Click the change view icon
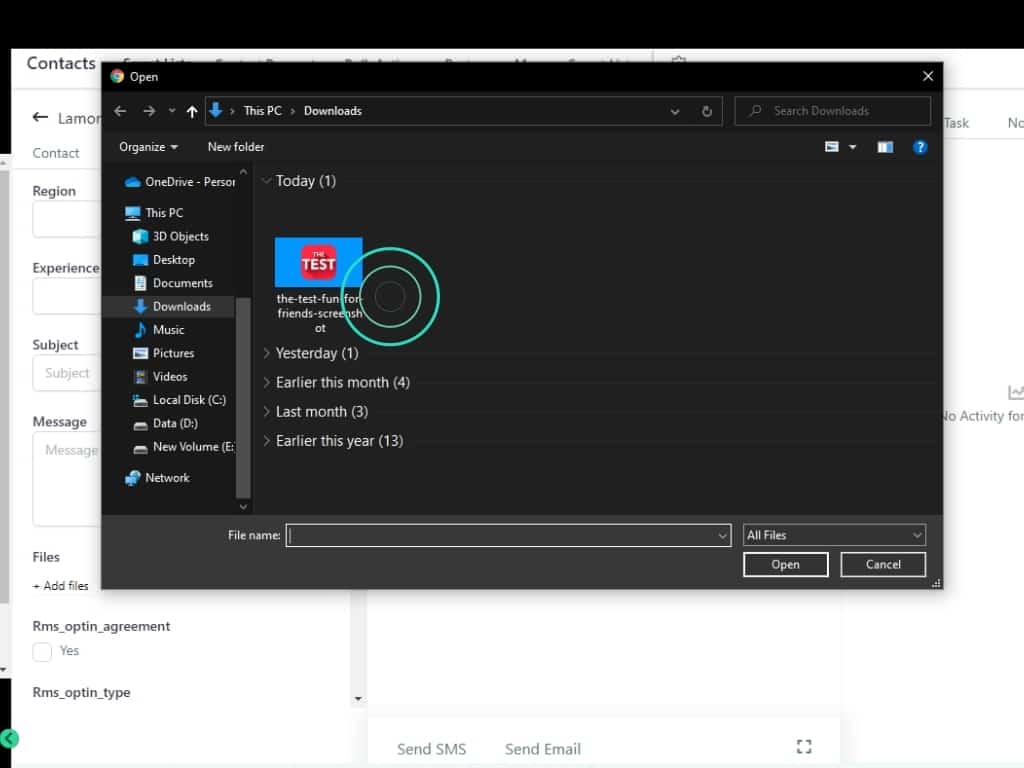Viewport: 1024px width, 768px height. [832, 147]
